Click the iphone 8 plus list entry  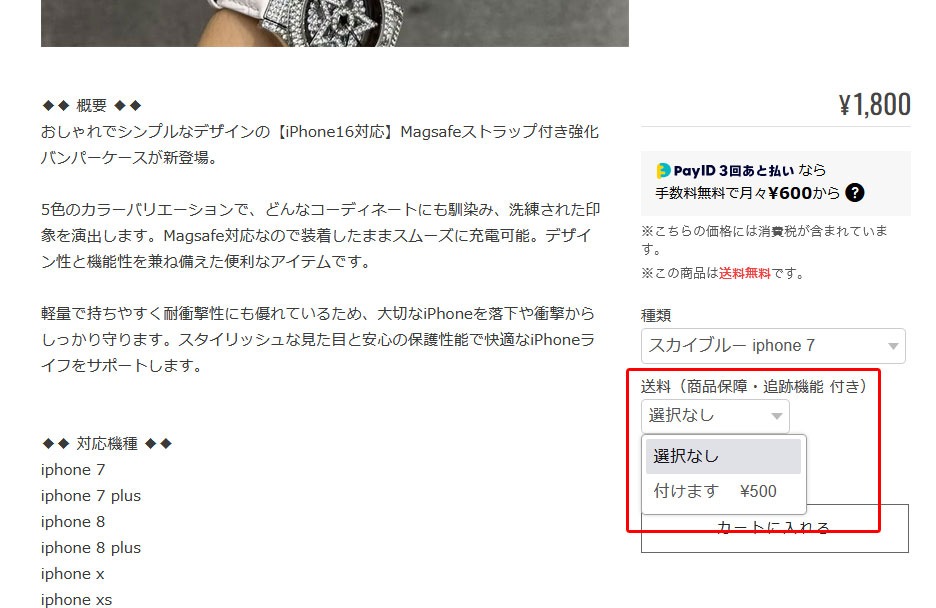tap(91, 548)
